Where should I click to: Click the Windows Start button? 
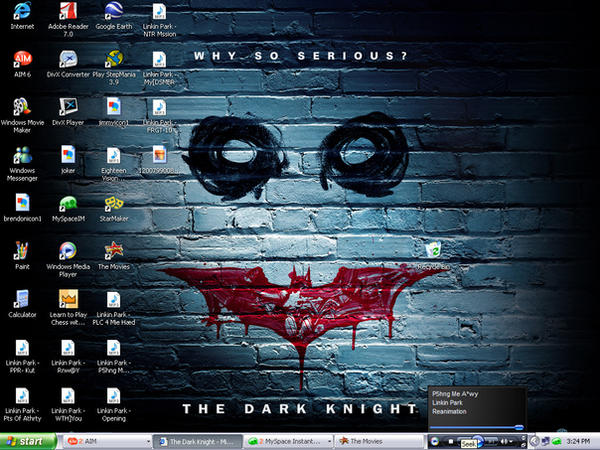pyautogui.click(x=28, y=442)
